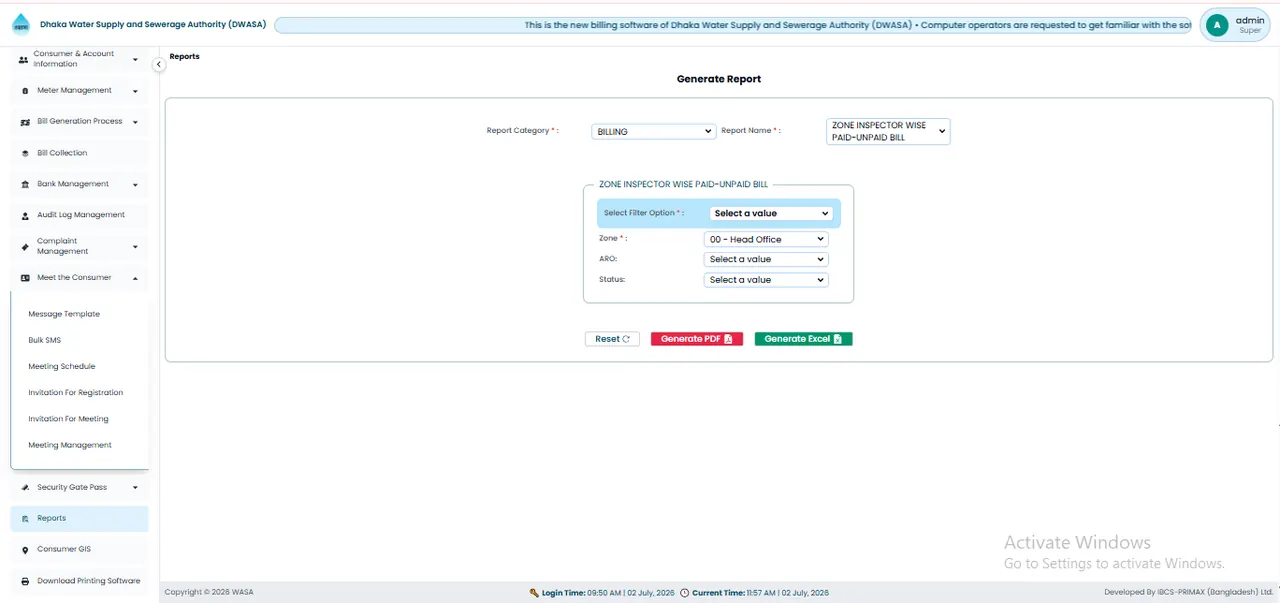The image size is (1280, 603).
Task: Click the Reports breadcrumb text
Action: tap(184, 57)
